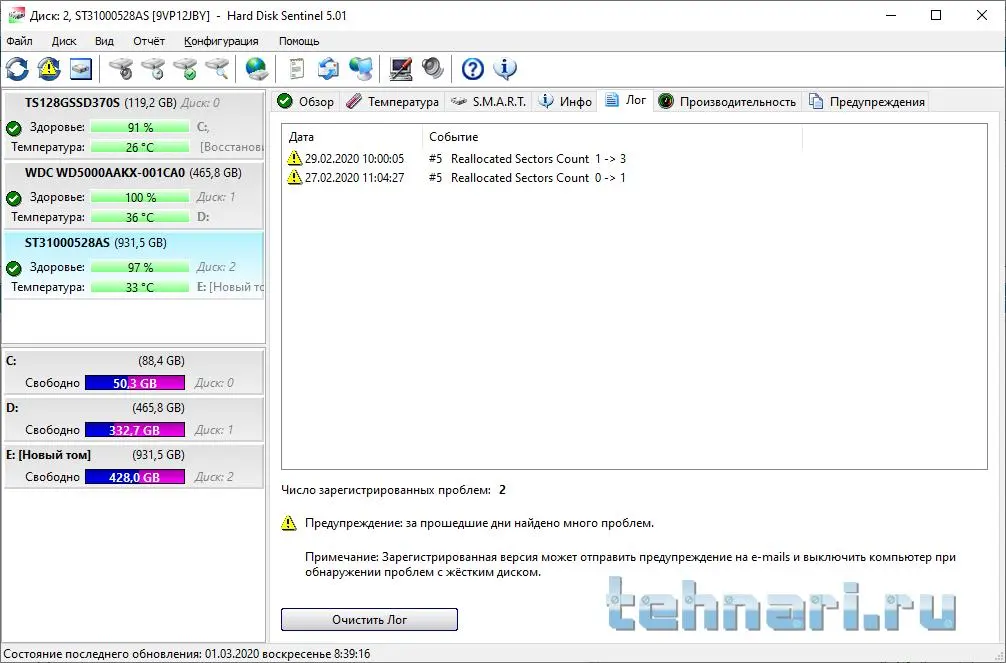Click the C: free space bar 50,3 GB
1006x663 pixels.
[x=135, y=383]
